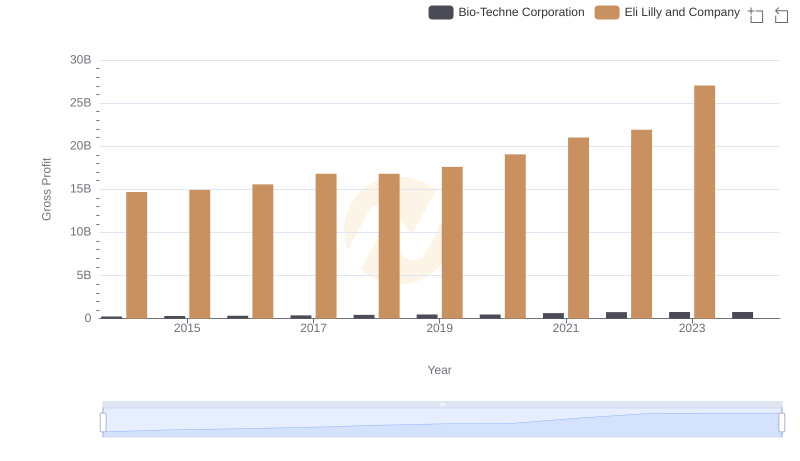Click the Bio-Techne dark legend swatch
The width and height of the screenshot is (800, 461).
(441, 12)
